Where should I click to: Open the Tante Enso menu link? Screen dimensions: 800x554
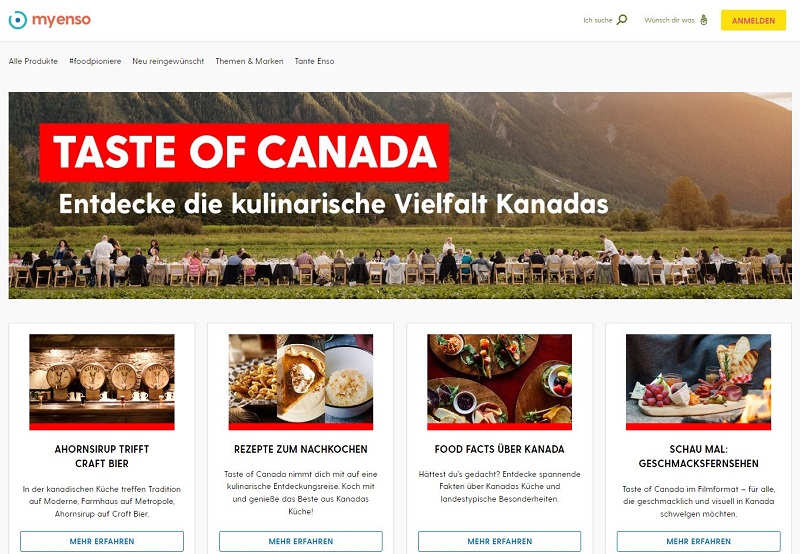(314, 61)
